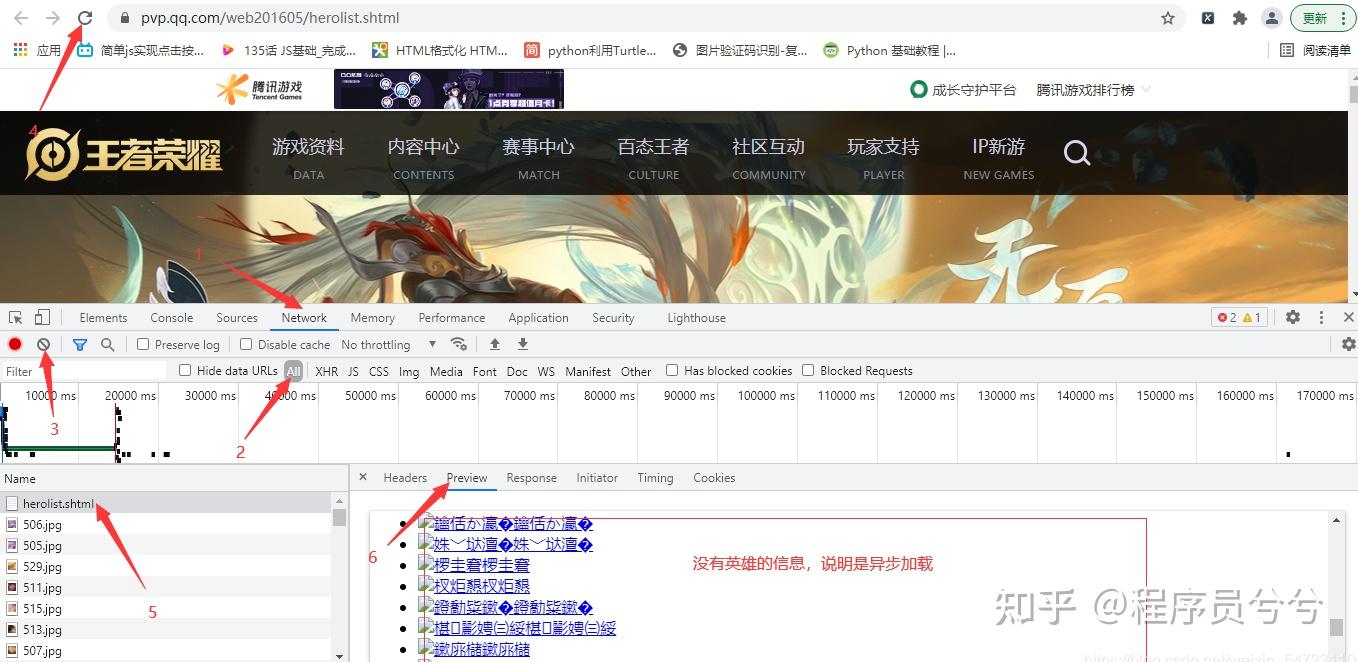The width and height of the screenshot is (1358, 662).
Task: Filter requests by Doc type
Action: [517, 371]
